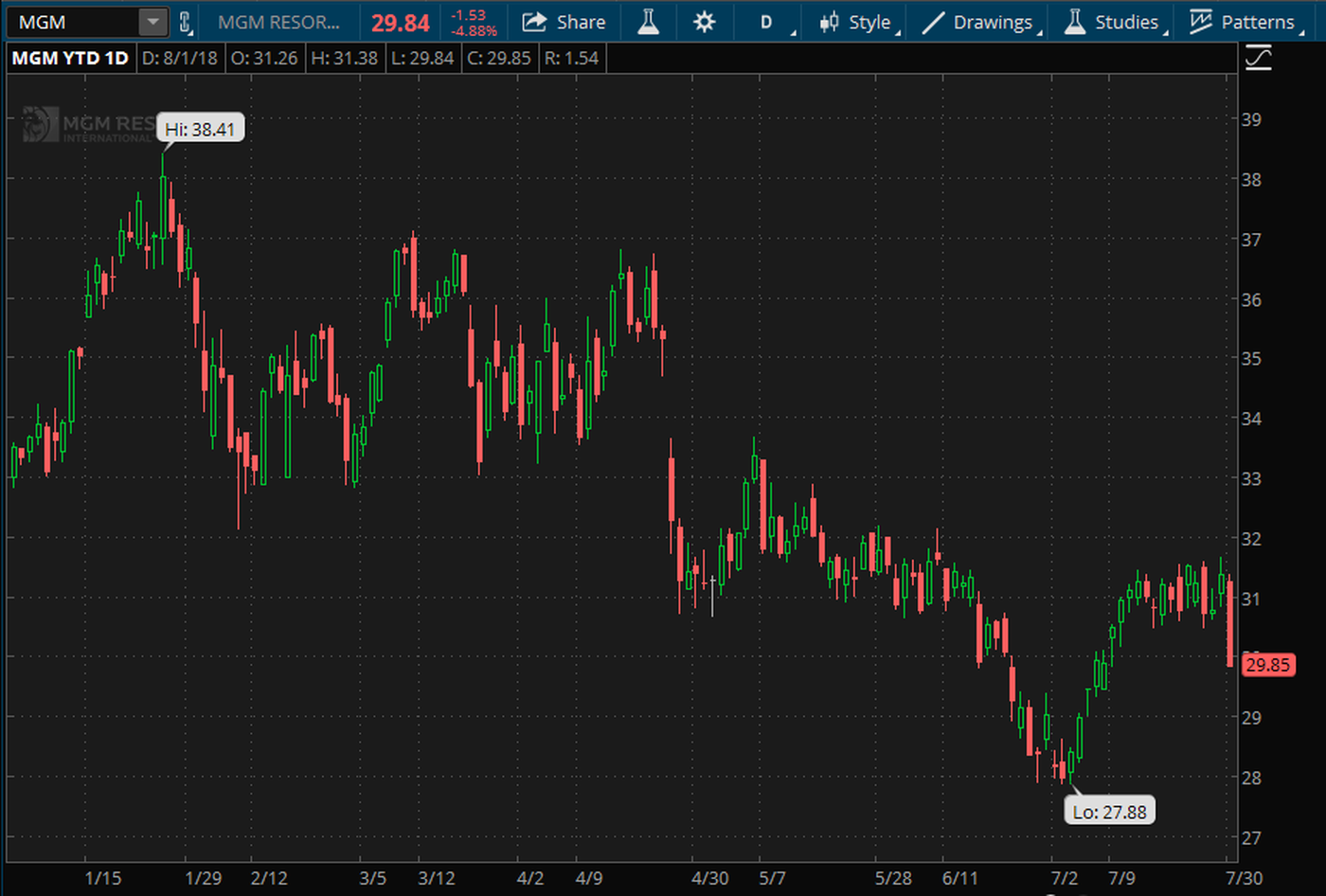
Task: Click the last price 29.84
Action: click(x=400, y=23)
